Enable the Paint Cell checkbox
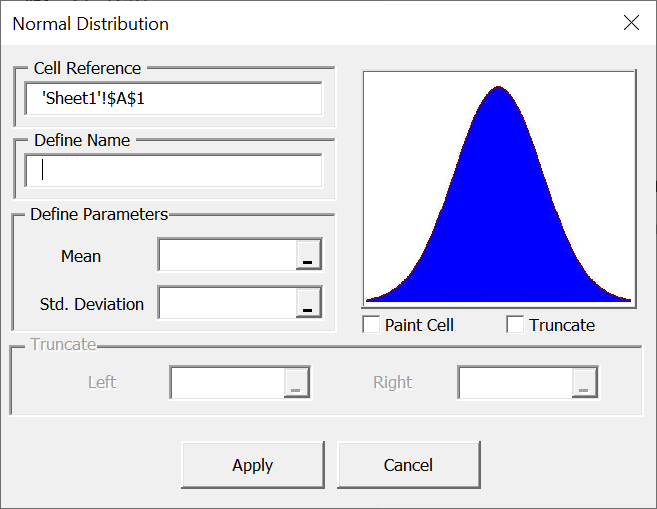The height and width of the screenshot is (509, 657). 372,325
